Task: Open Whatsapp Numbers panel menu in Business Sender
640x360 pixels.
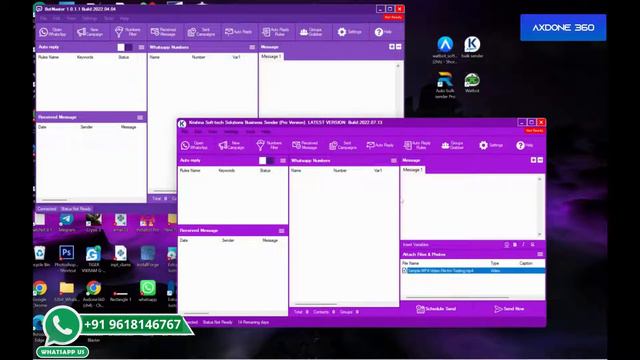Action: pyautogui.click(x=393, y=160)
